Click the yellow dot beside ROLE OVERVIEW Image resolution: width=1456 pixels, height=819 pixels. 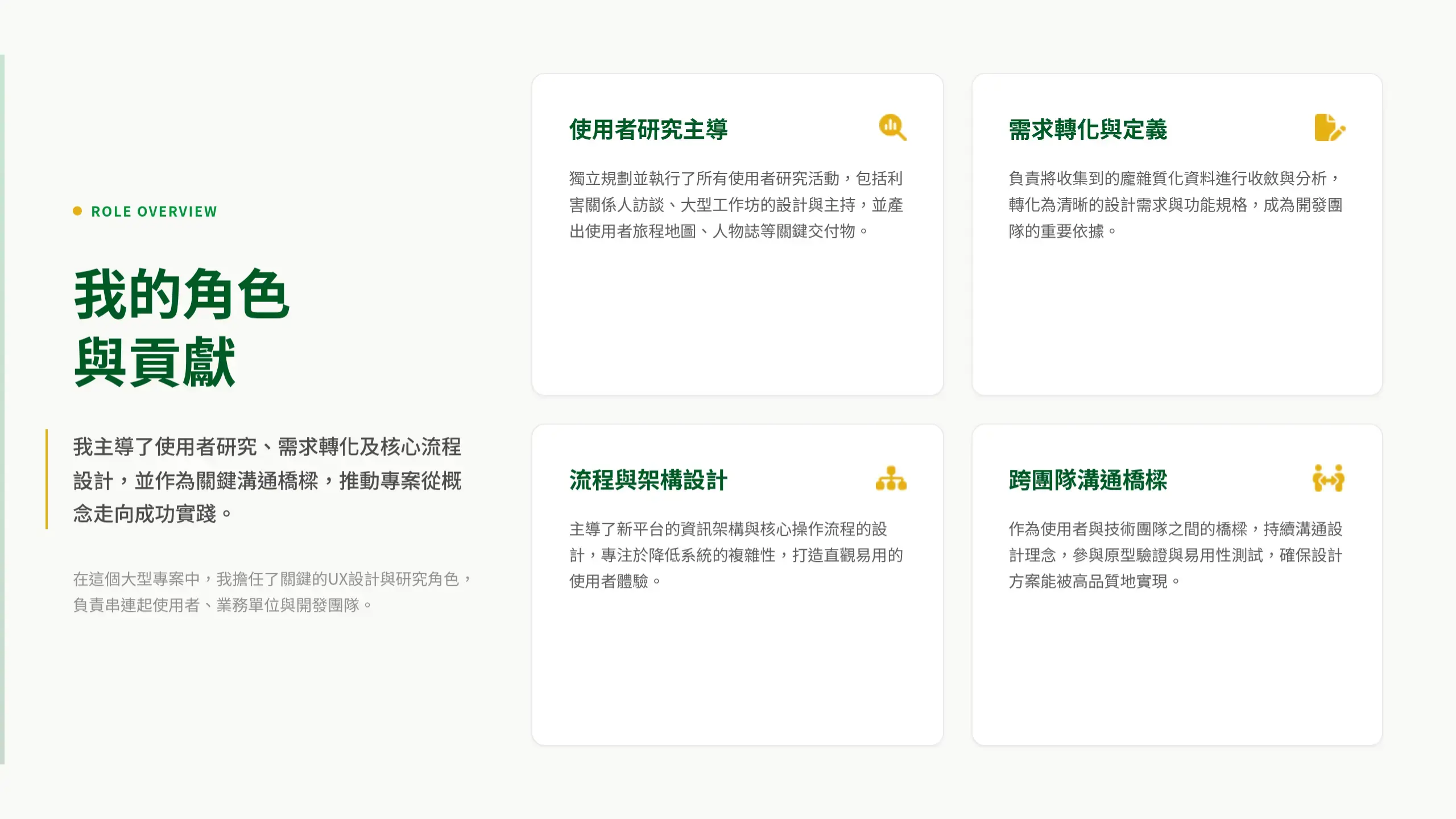click(77, 211)
